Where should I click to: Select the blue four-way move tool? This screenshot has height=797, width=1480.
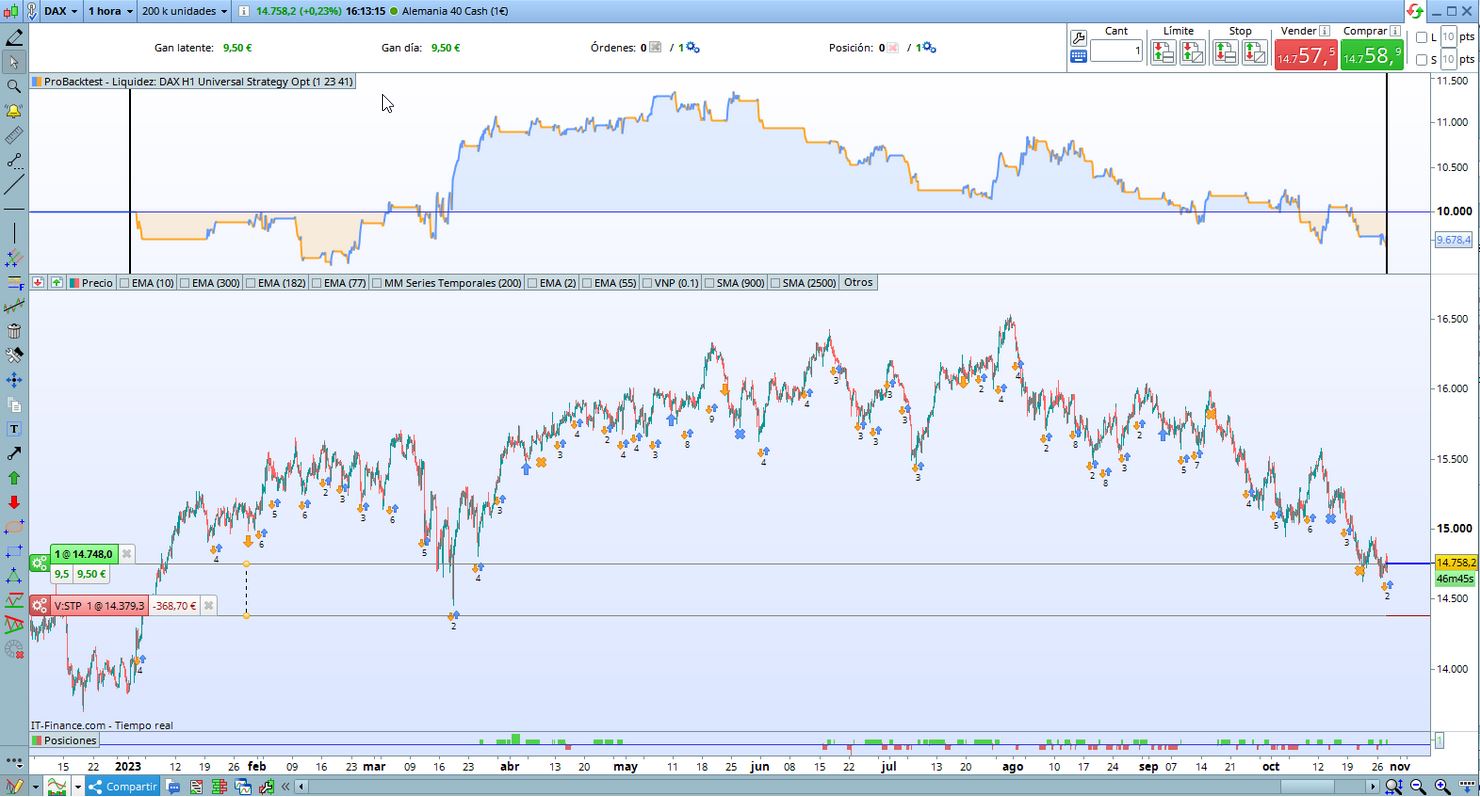(x=14, y=380)
